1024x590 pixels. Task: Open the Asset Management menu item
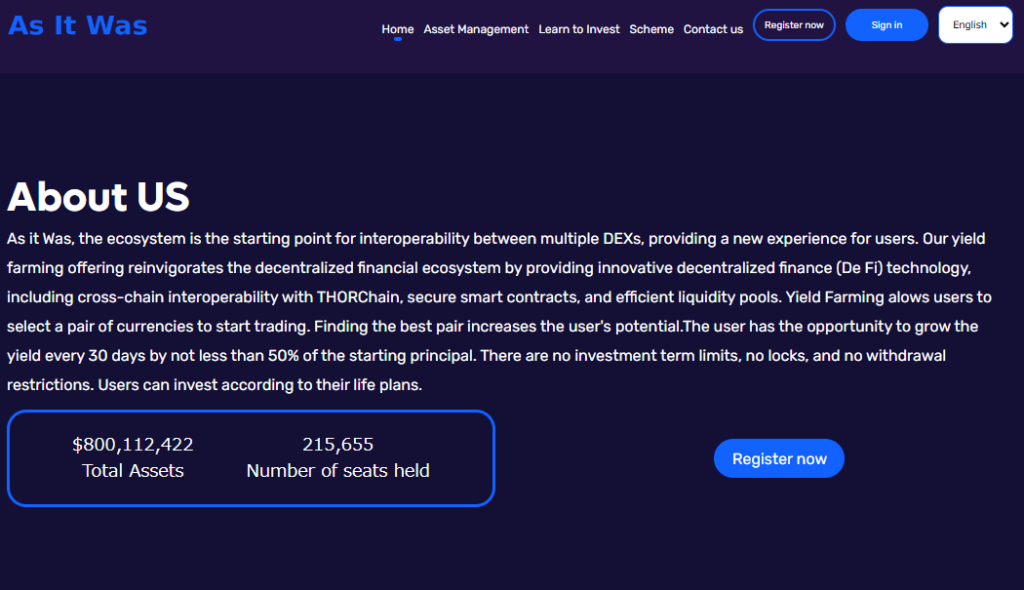pos(476,29)
